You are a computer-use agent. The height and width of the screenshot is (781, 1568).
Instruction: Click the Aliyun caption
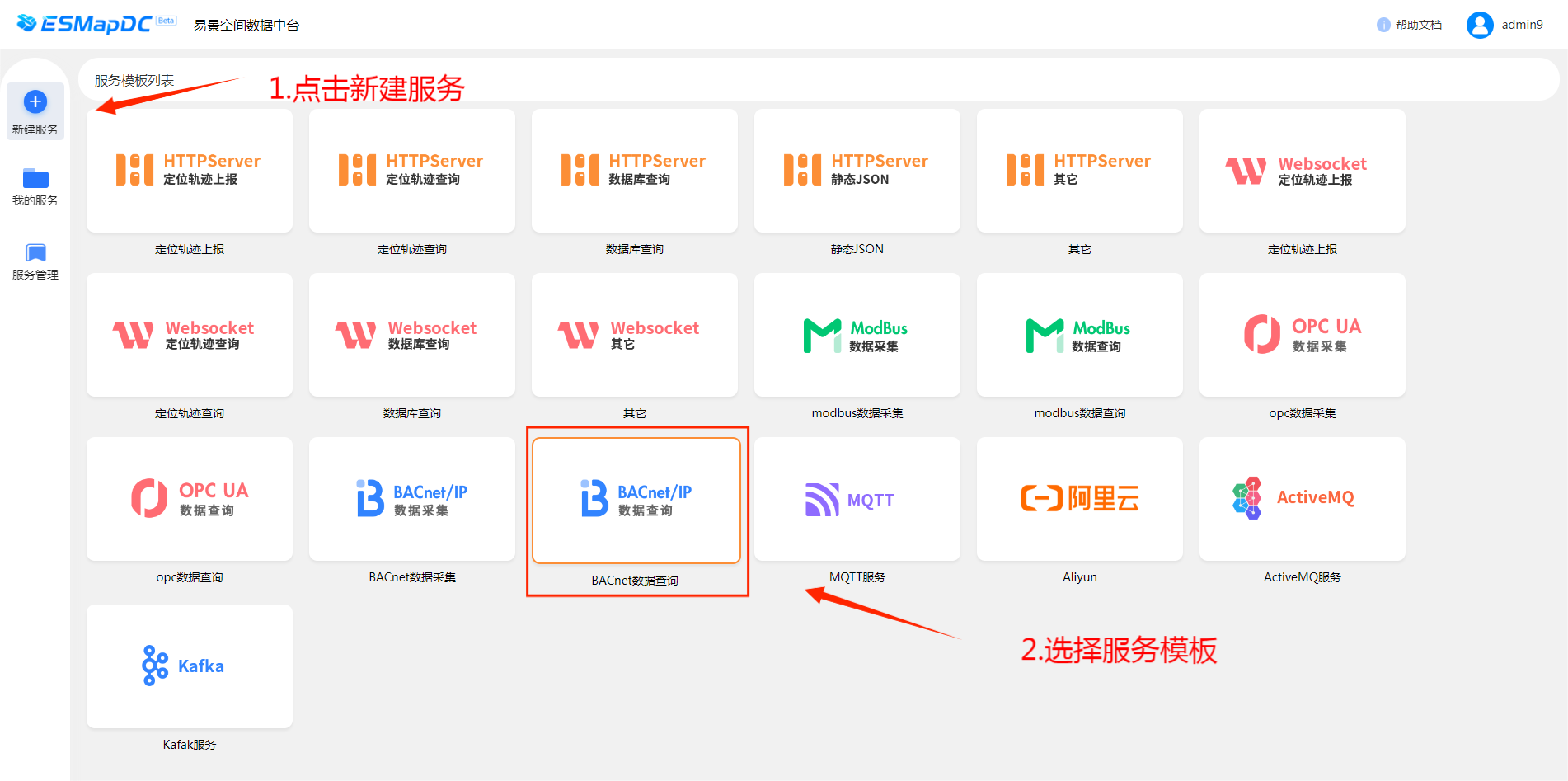pos(1080,577)
